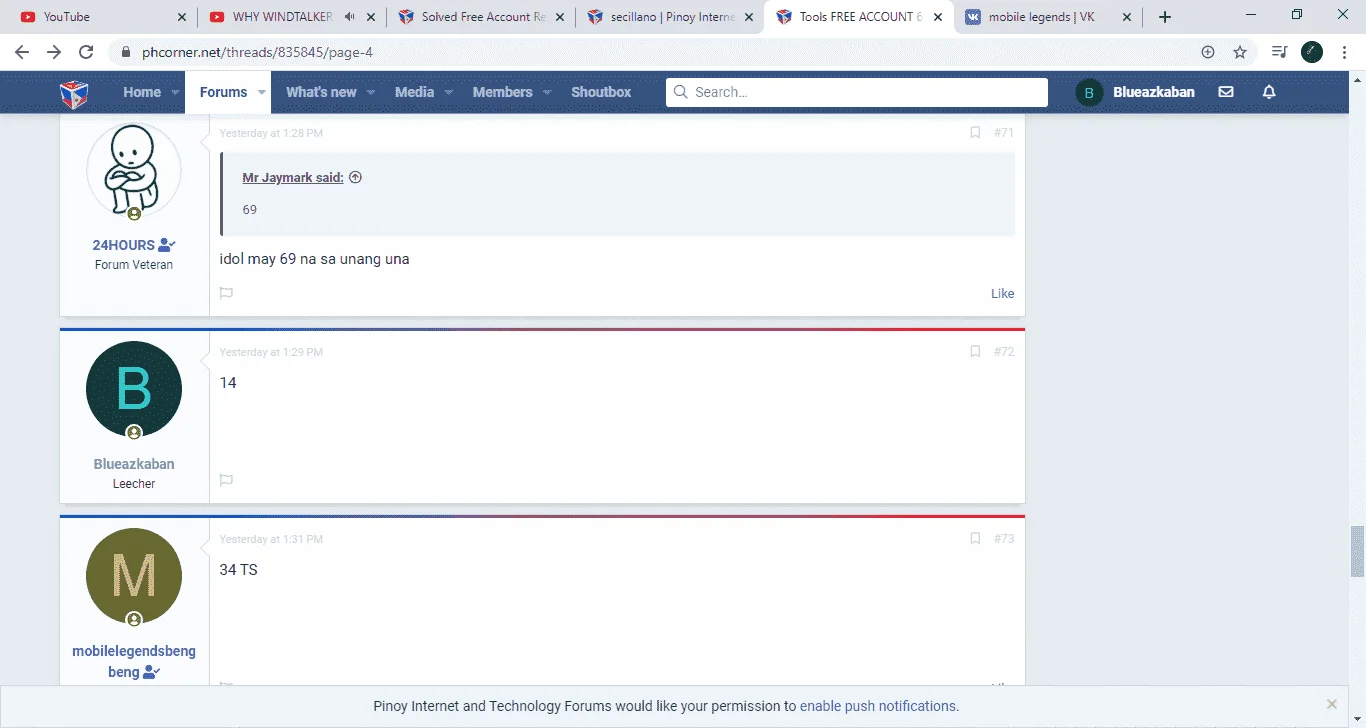
Task: Close the YouTube tab
Action: coord(181,17)
